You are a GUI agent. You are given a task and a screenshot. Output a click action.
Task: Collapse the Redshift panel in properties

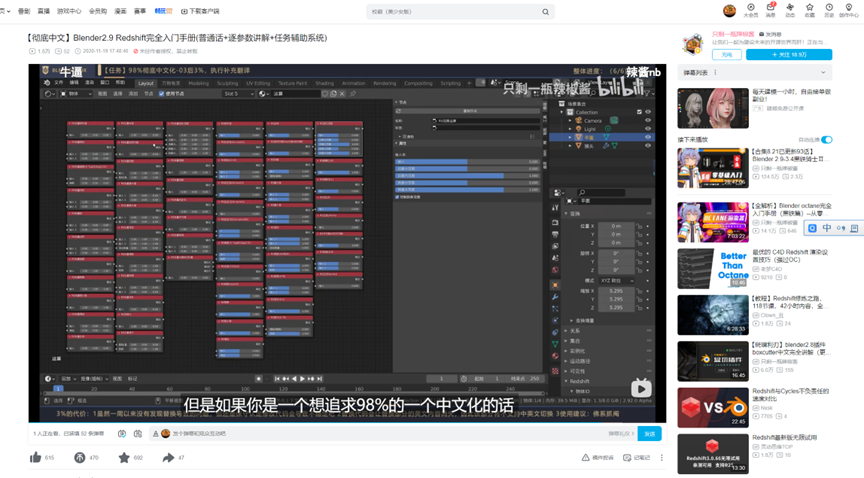tap(566, 381)
